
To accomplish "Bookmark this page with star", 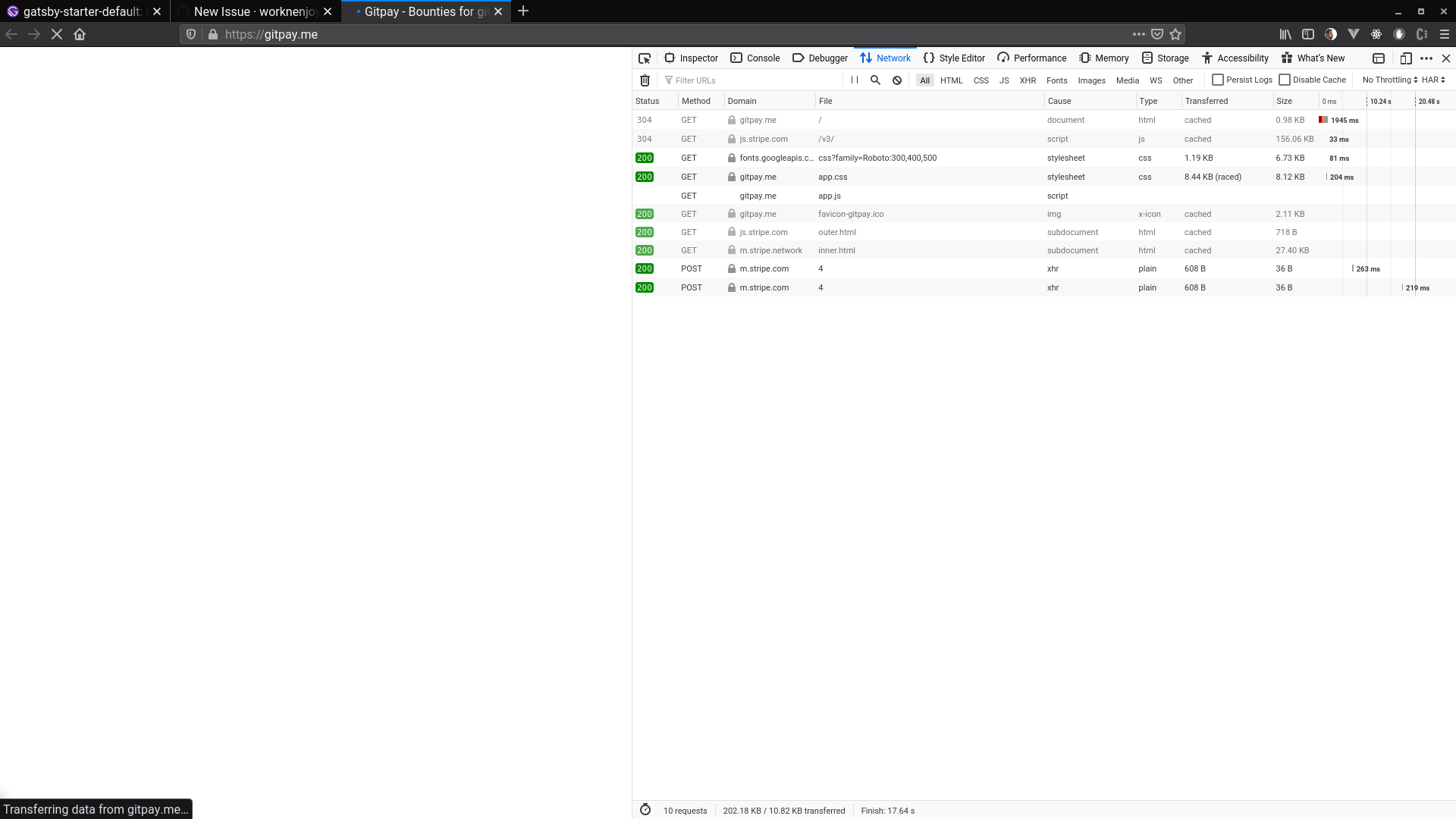I will pyautogui.click(x=1175, y=34).
